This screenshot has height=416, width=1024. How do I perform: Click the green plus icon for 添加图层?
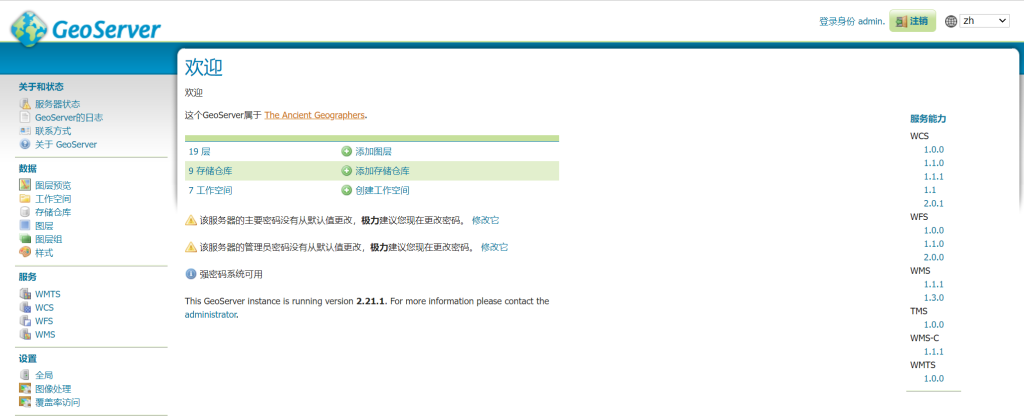(x=347, y=151)
